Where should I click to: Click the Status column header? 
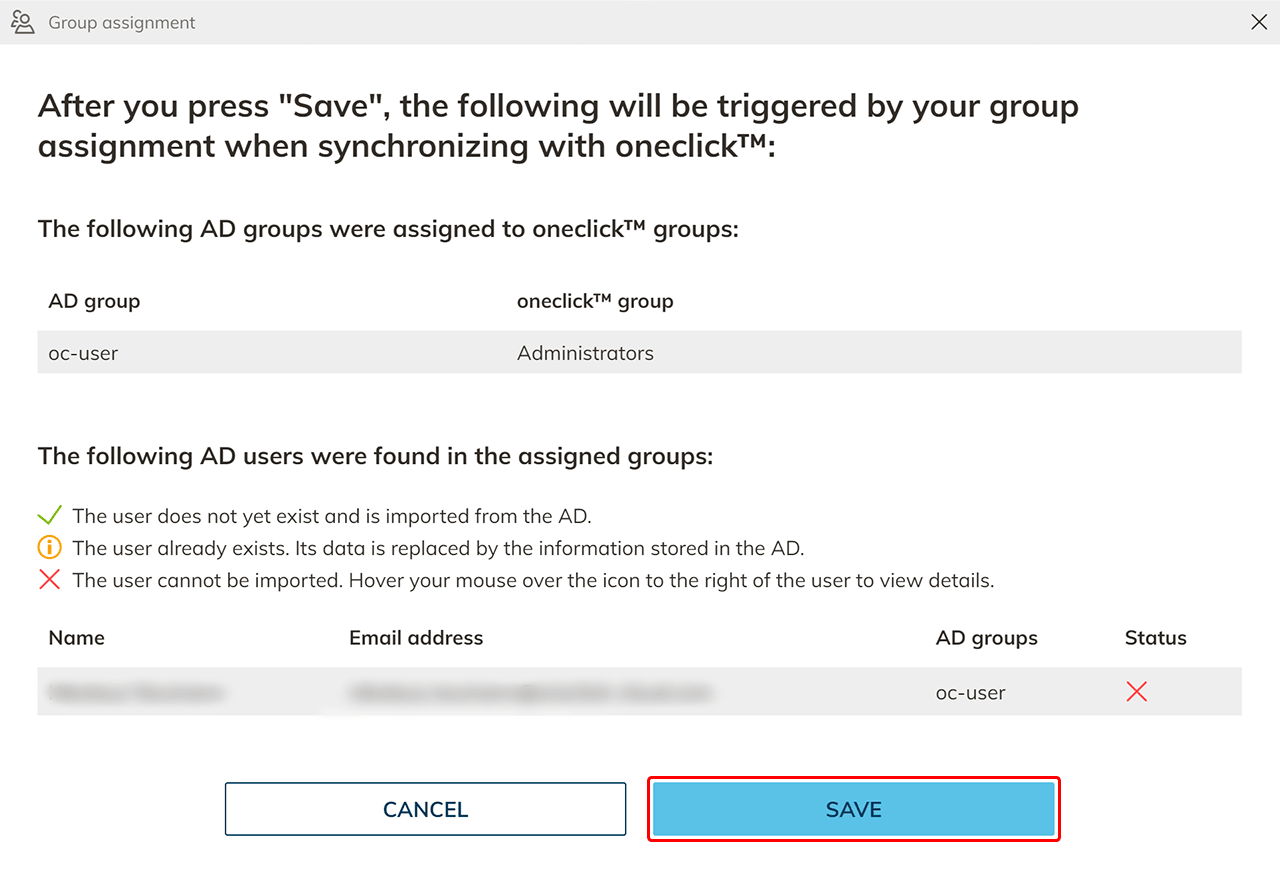pos(1155,638)
